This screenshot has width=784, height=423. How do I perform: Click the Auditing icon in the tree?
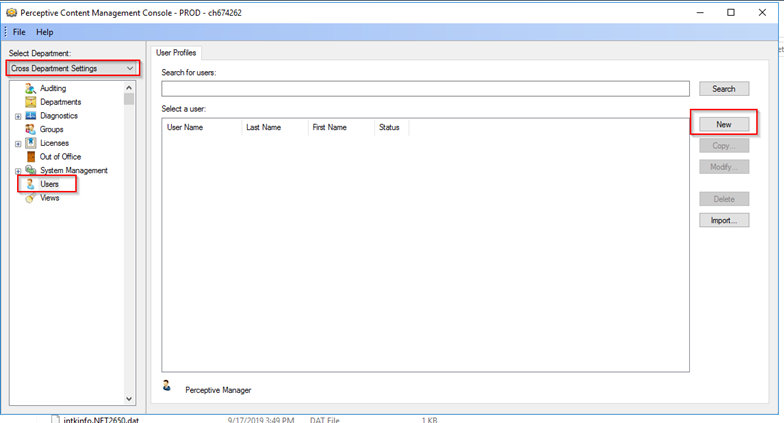pos(30,88)
